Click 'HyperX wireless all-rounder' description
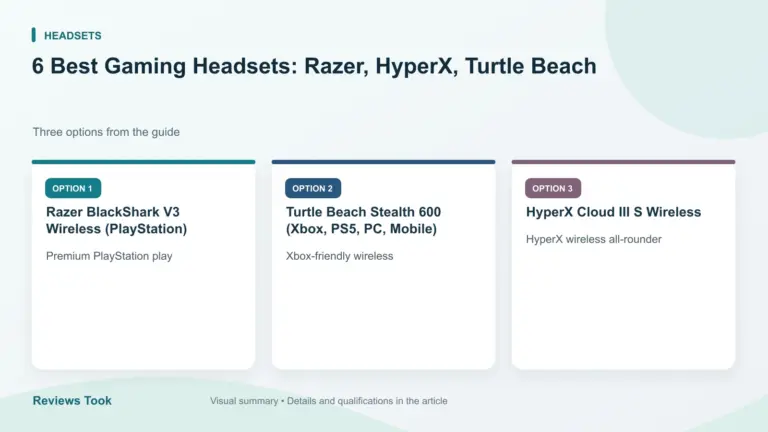Viewport: 768px width, 432px height. pyautogui.click(x=594, y=240)
